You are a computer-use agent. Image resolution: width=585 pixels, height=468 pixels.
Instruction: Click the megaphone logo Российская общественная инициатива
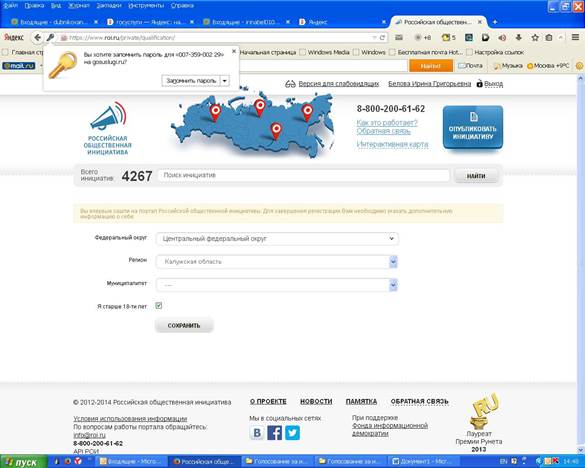pyautogui.click(x=108, y=128)
